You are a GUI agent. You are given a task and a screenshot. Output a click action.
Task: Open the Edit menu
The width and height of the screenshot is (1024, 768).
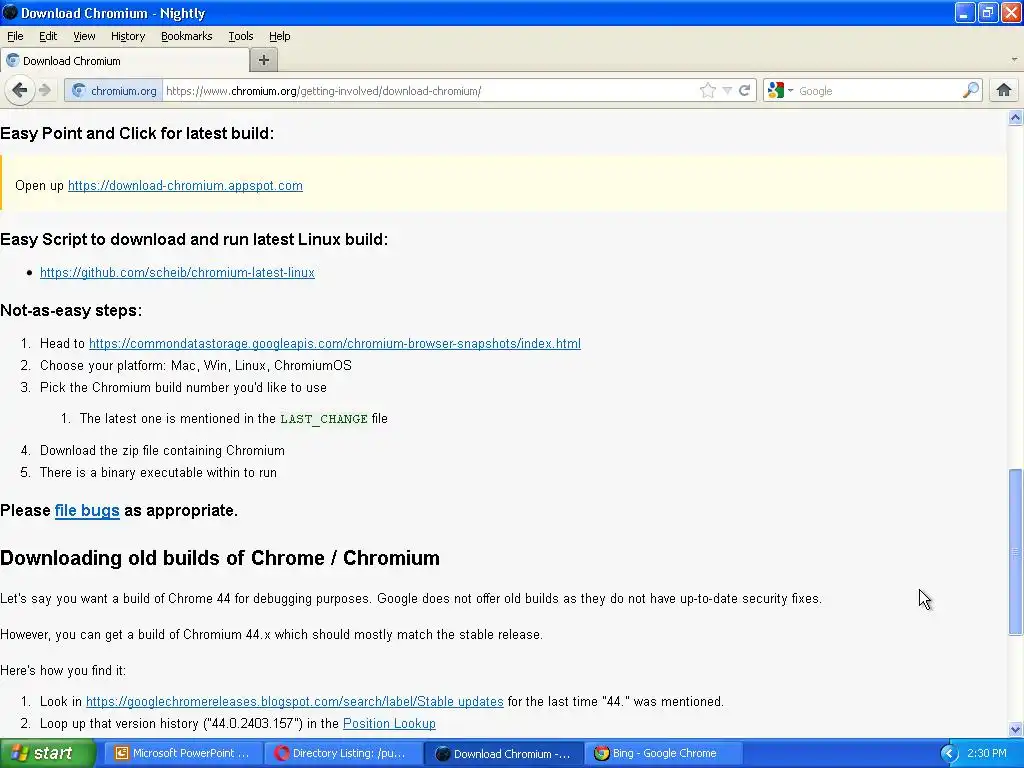(x=48, y=36)
